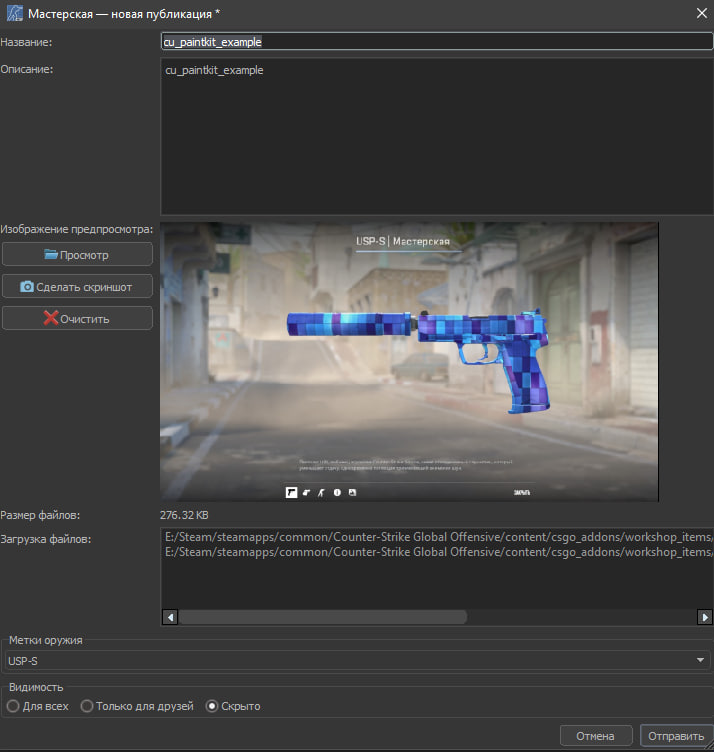Click the right arrow of the file list scrollbar
This screenshot has width=714, height=752.
pos(704,617)
